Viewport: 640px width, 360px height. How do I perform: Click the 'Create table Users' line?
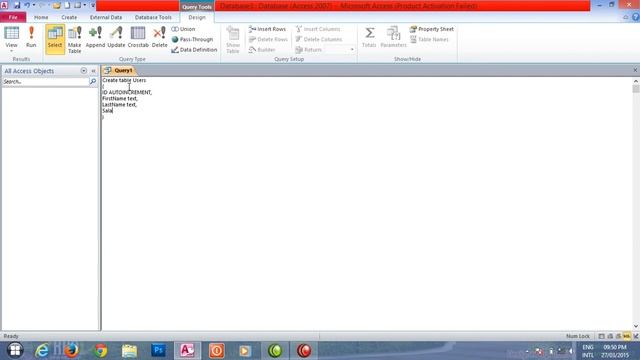124,80
